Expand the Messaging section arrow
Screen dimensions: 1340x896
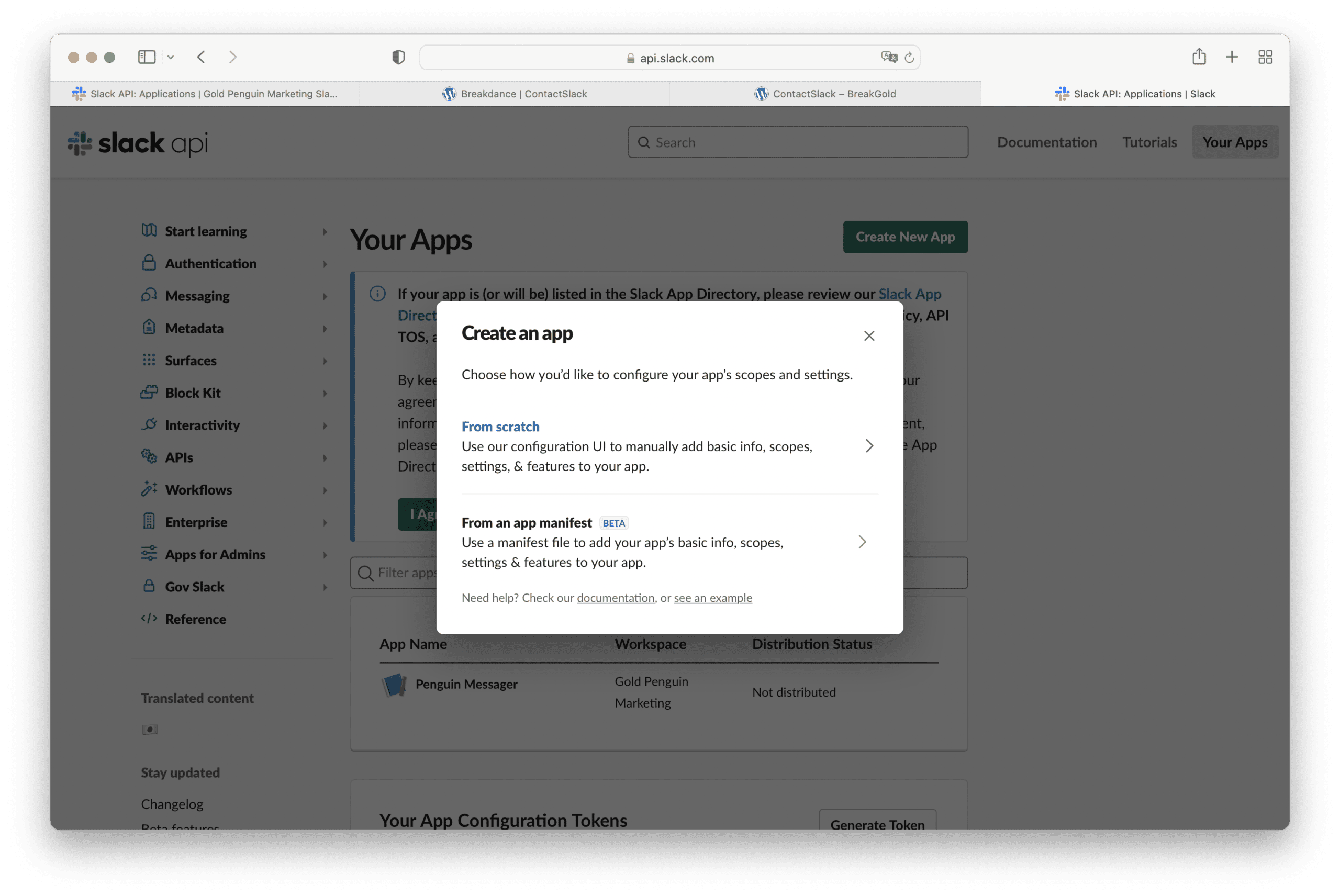pyautogui.click(x=325, y=296)
